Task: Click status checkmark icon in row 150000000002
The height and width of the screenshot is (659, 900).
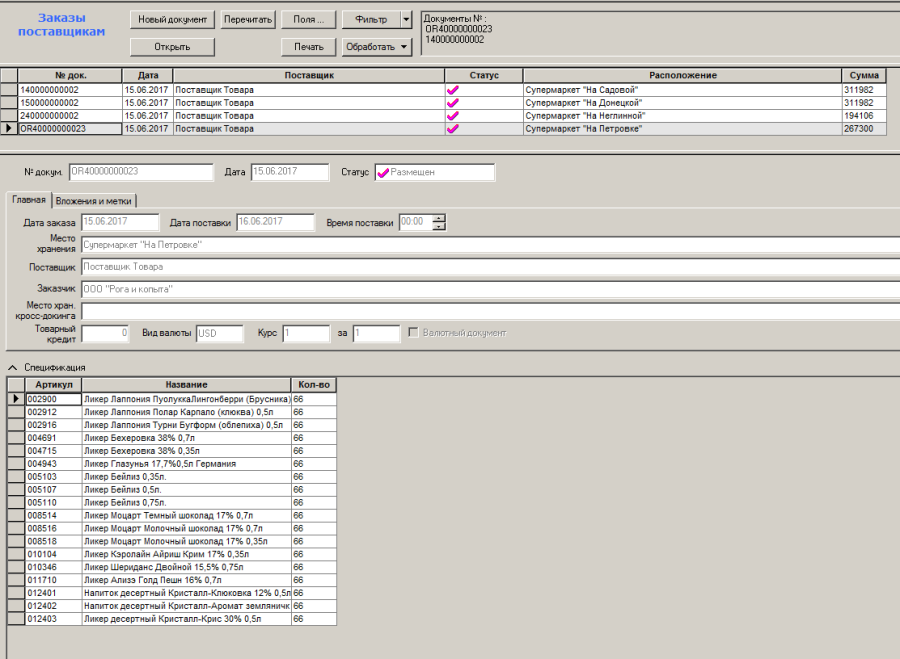Action: pos(453,103)
